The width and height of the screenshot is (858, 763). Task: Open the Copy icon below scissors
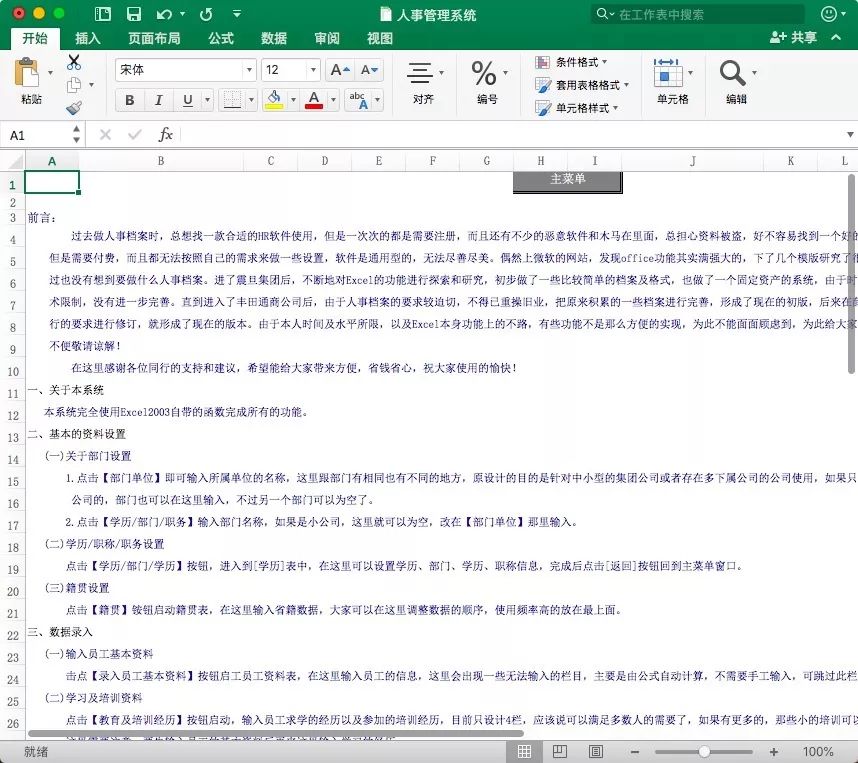74,85
